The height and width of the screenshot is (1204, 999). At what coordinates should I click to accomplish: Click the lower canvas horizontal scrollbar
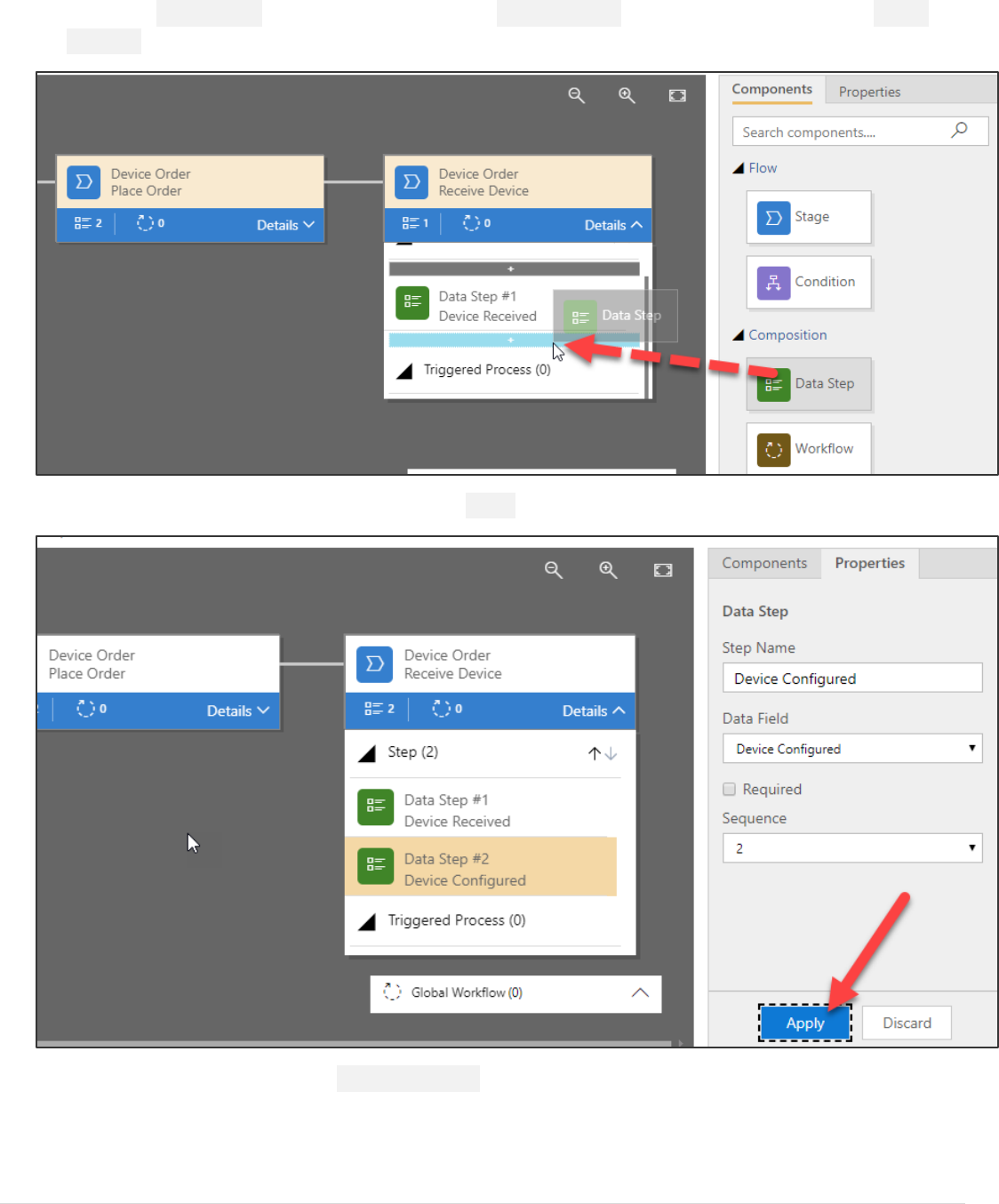tap(356, 1043)
